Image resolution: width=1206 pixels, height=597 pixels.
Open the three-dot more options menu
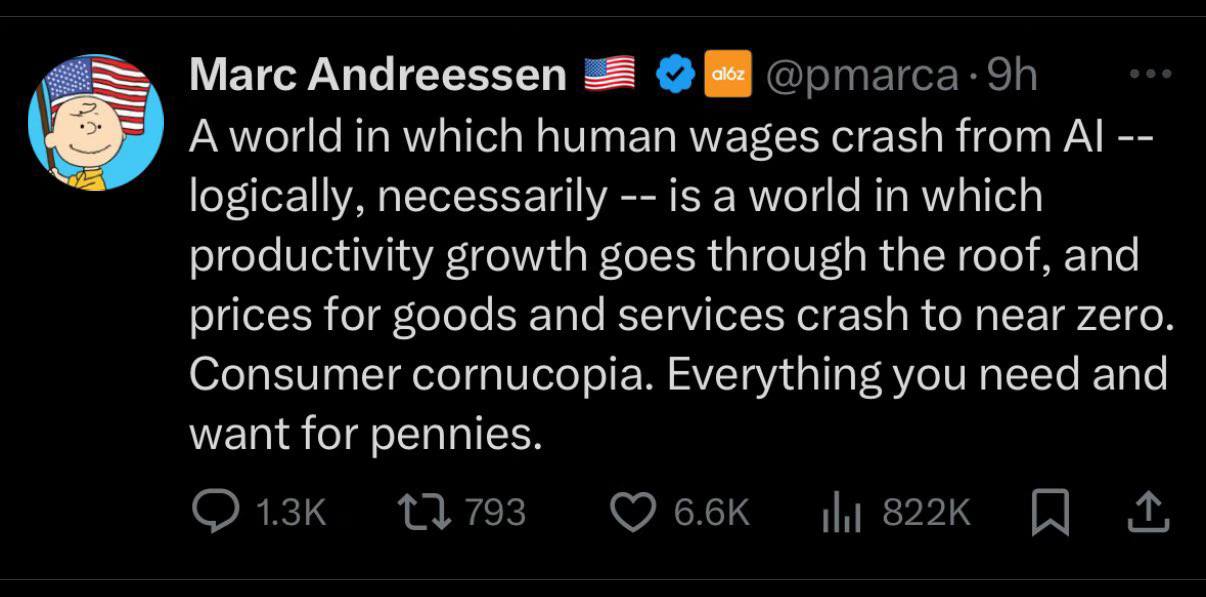click(x=1148, y=74)
